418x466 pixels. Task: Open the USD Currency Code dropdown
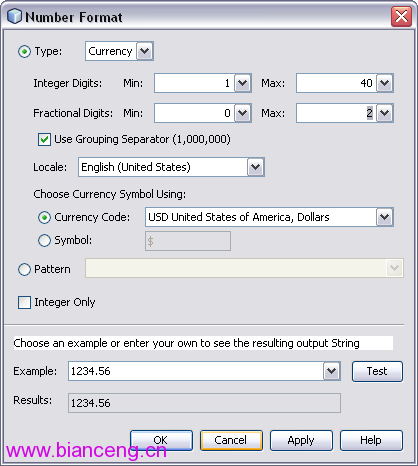(385, 217)
